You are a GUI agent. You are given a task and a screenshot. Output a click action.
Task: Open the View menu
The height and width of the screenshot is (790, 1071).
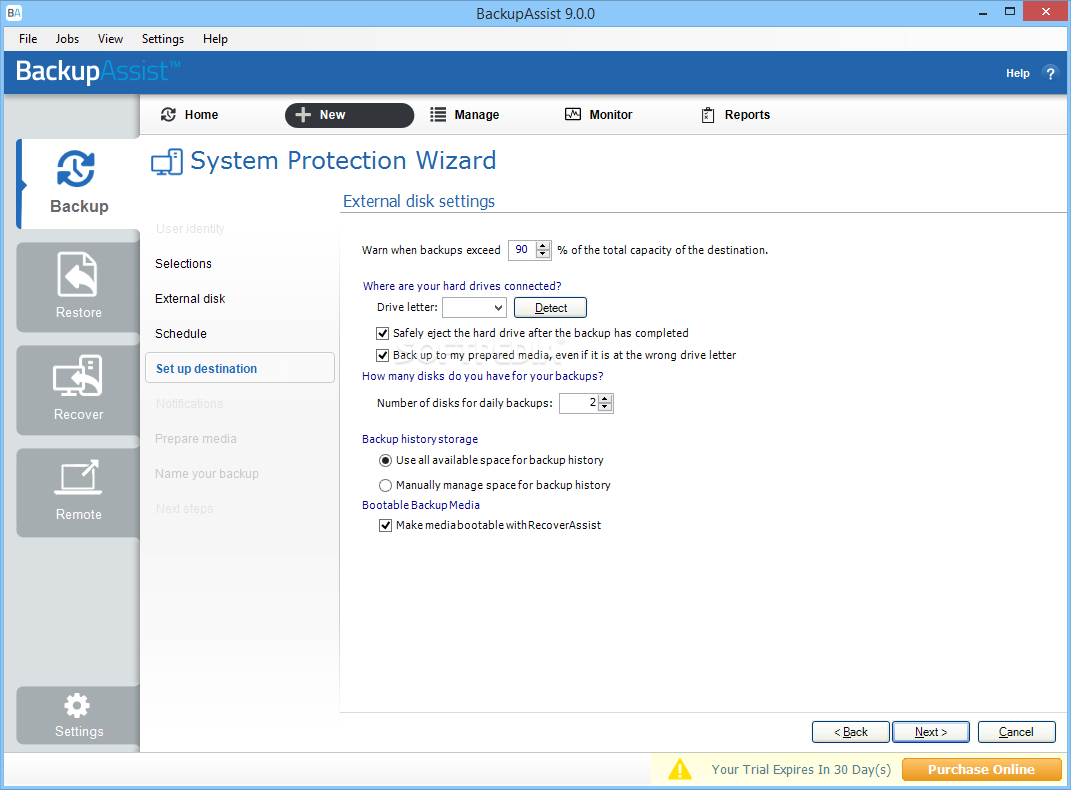coord(110,39)
